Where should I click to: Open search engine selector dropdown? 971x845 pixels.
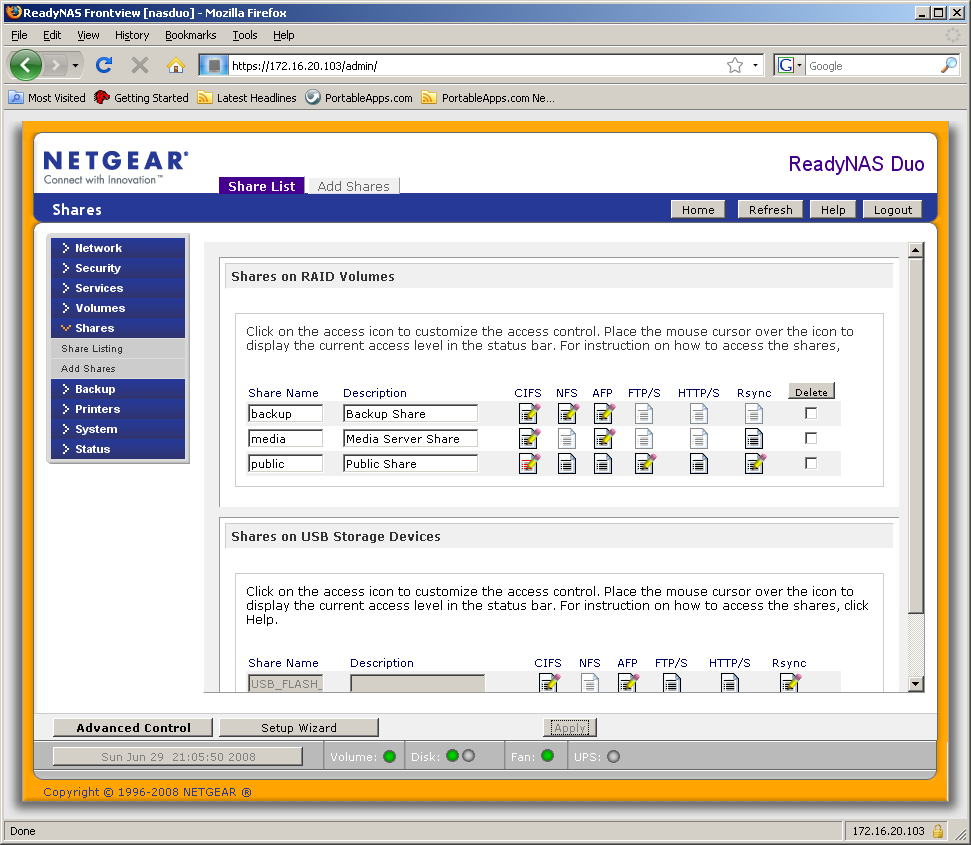pos(790,65)
